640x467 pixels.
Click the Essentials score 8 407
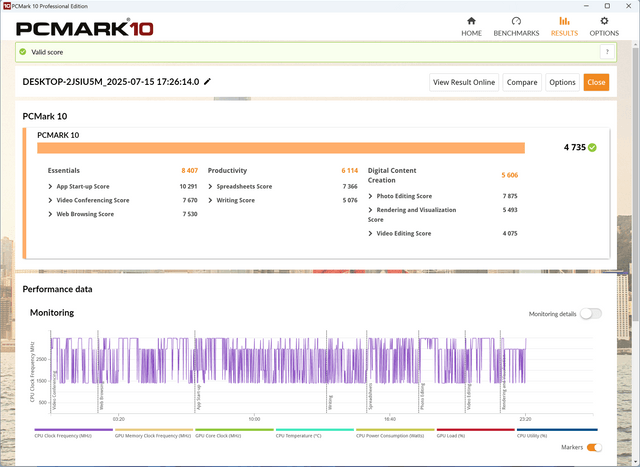pos(189,171)
